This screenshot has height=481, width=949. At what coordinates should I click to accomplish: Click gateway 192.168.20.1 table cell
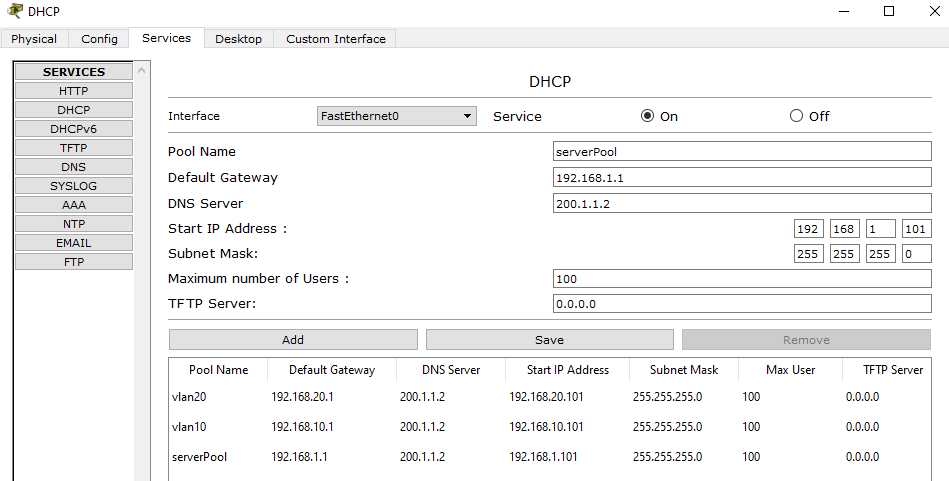(302, 397)
